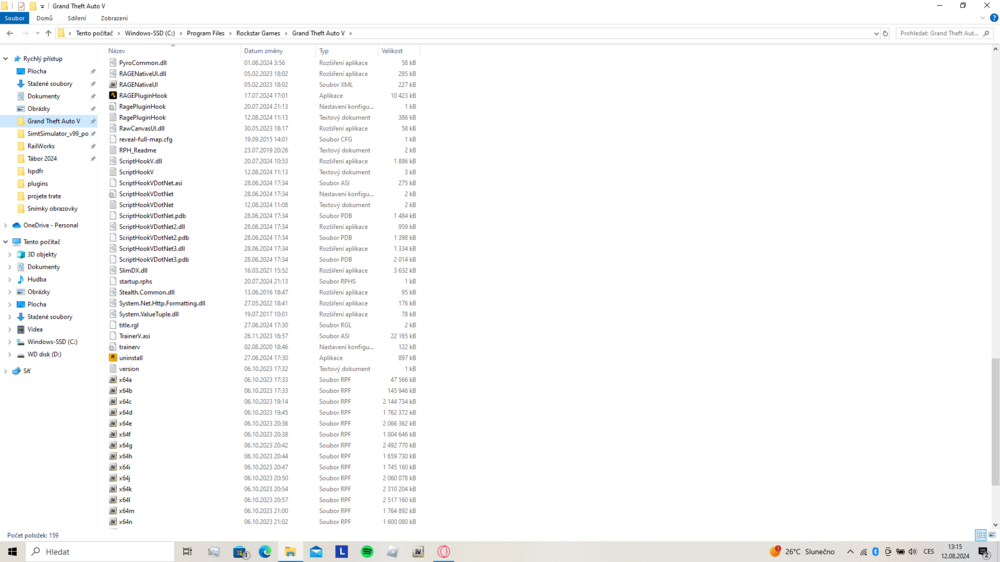
Task: Open the Soubor menu
Action: coord(14,18)
